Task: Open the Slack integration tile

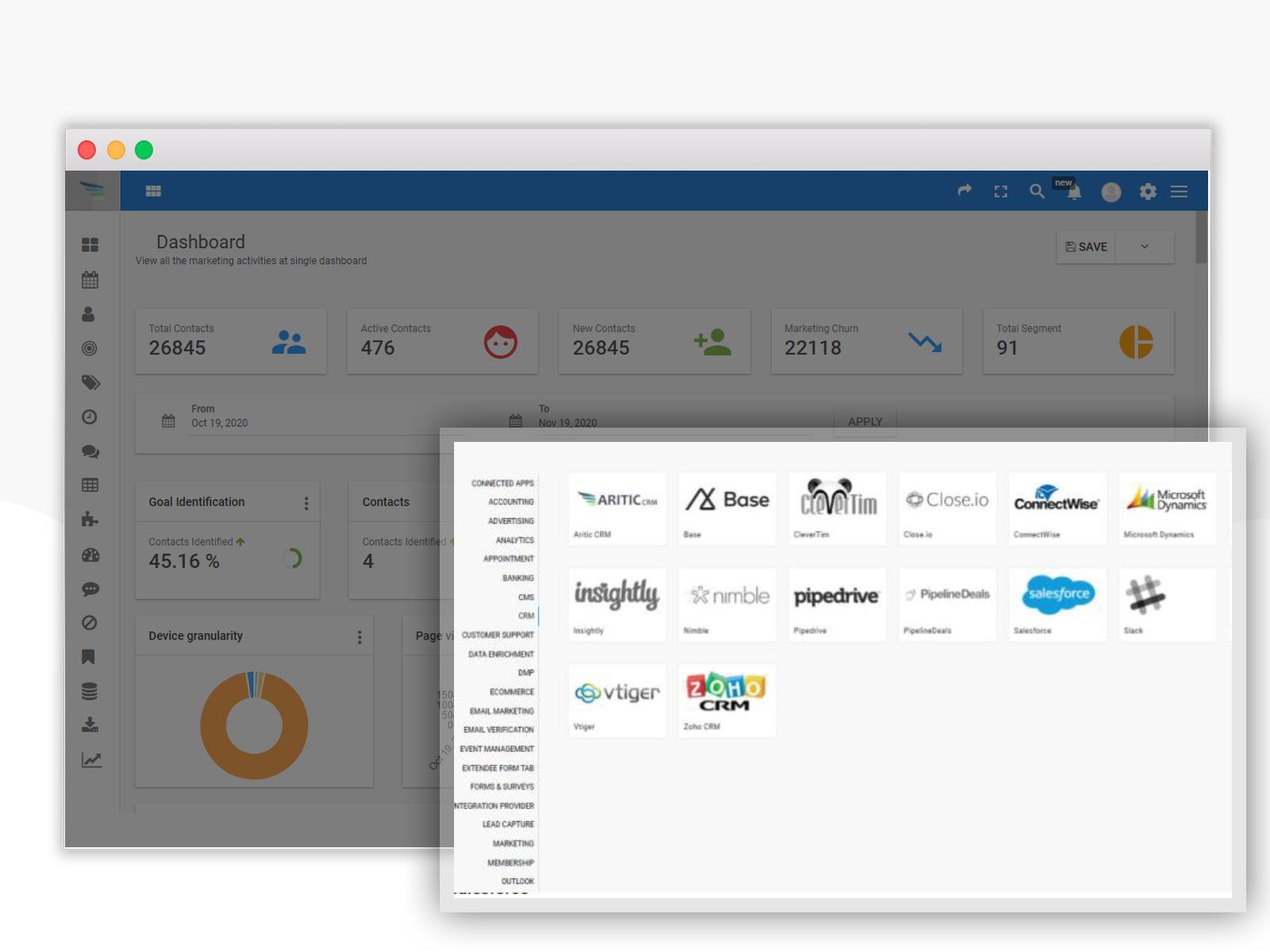Action: coord(1168,605)
